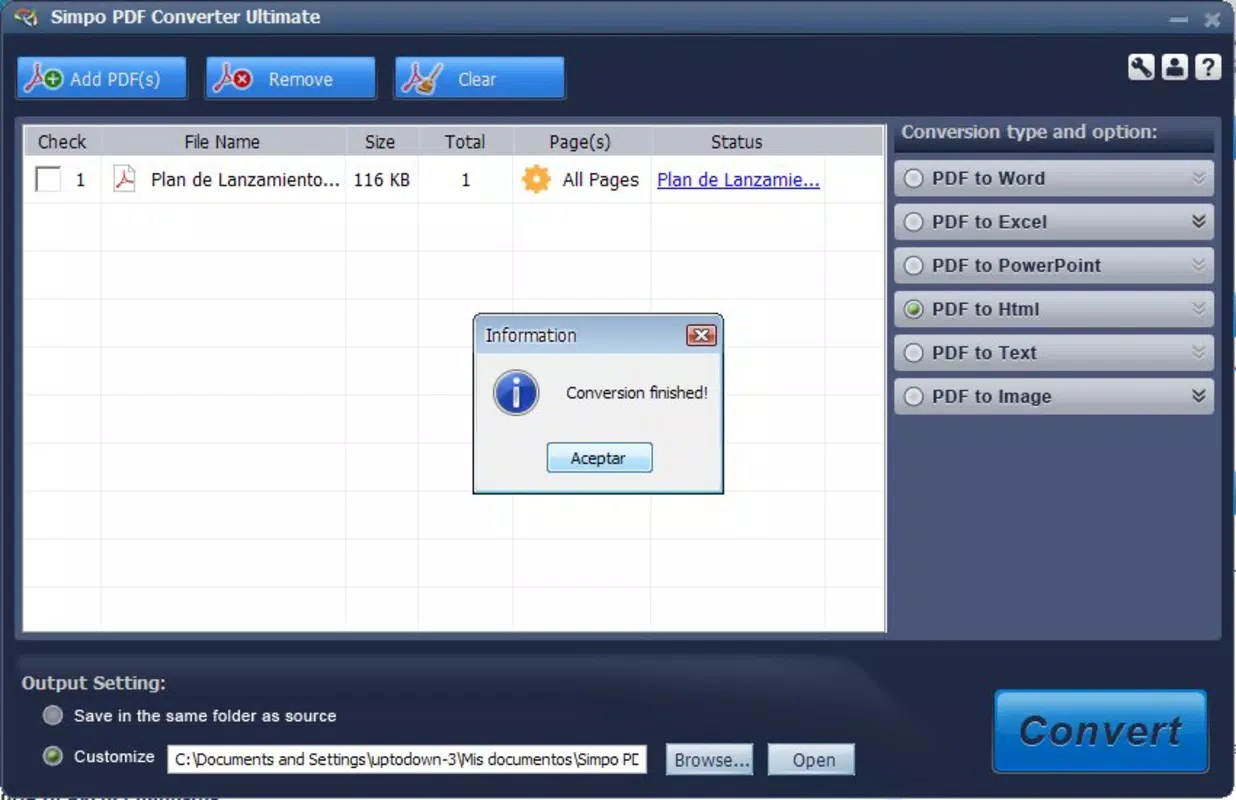This screenshot has height=800, width=1236.
Task: Choose Save in the same folder as source
Action: pyautogui.click(x=52, y=716)
